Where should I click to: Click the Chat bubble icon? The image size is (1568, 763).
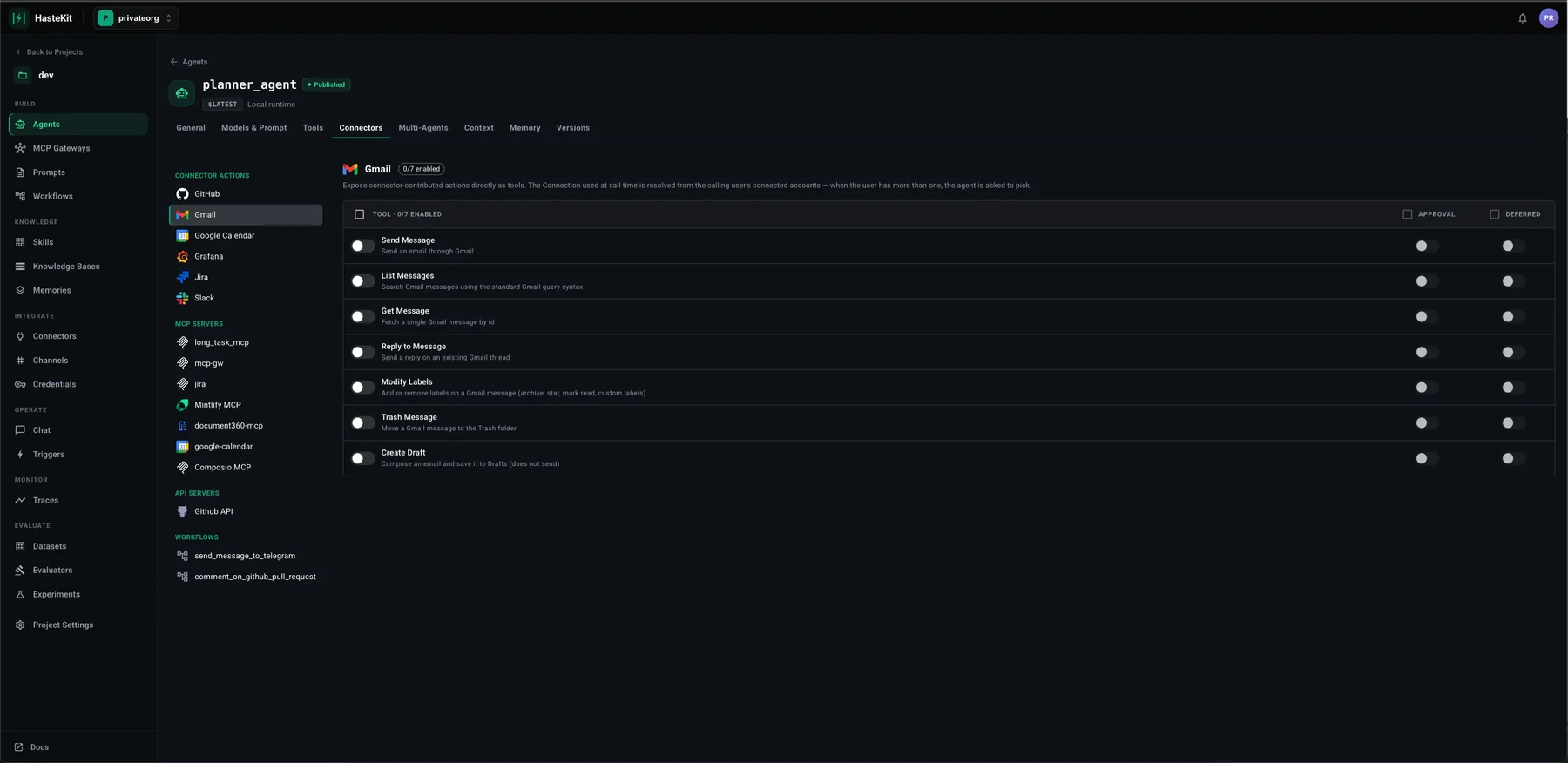pos(20,430)
